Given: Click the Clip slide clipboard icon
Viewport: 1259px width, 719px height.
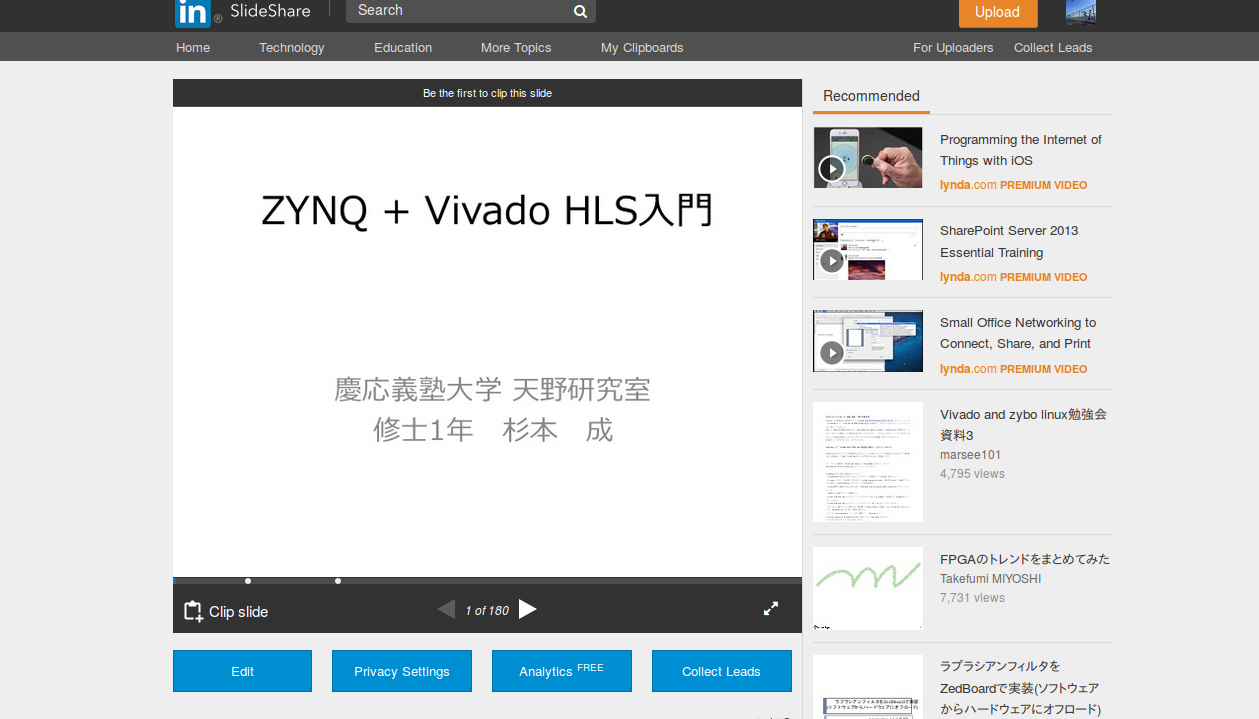Looking at the screenshot, I should point(193,611).
